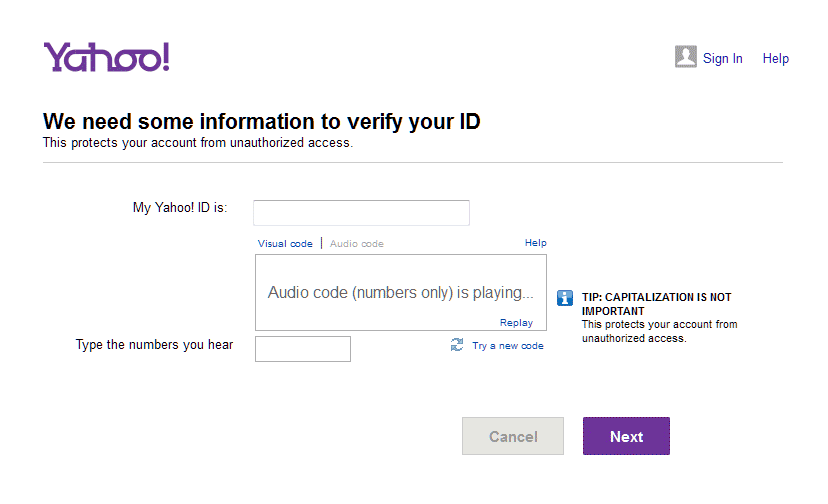
Task: Select the Audio code tab
Action: 356,243
